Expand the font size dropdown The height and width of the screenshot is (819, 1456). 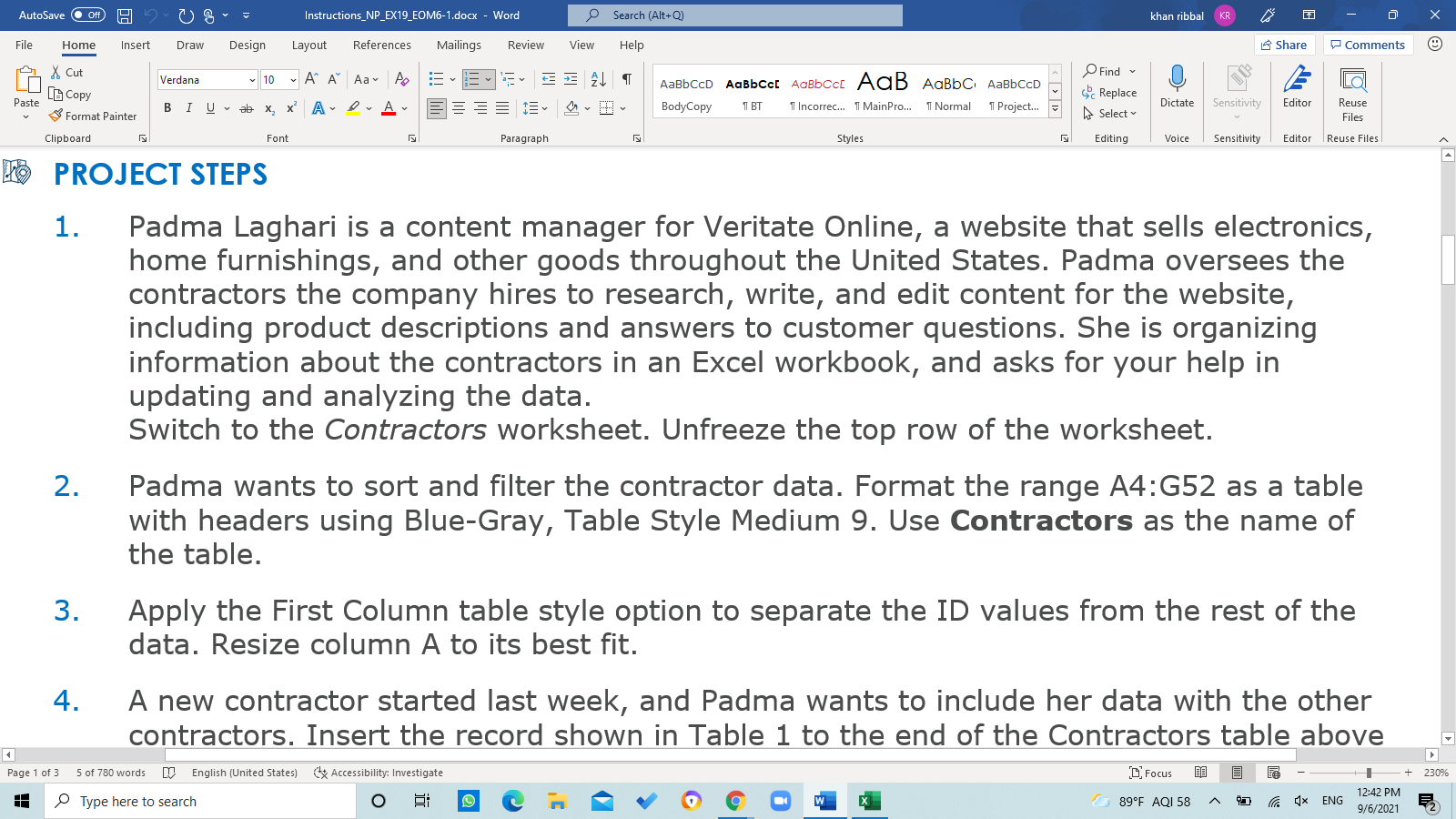[x=293, y=80]
